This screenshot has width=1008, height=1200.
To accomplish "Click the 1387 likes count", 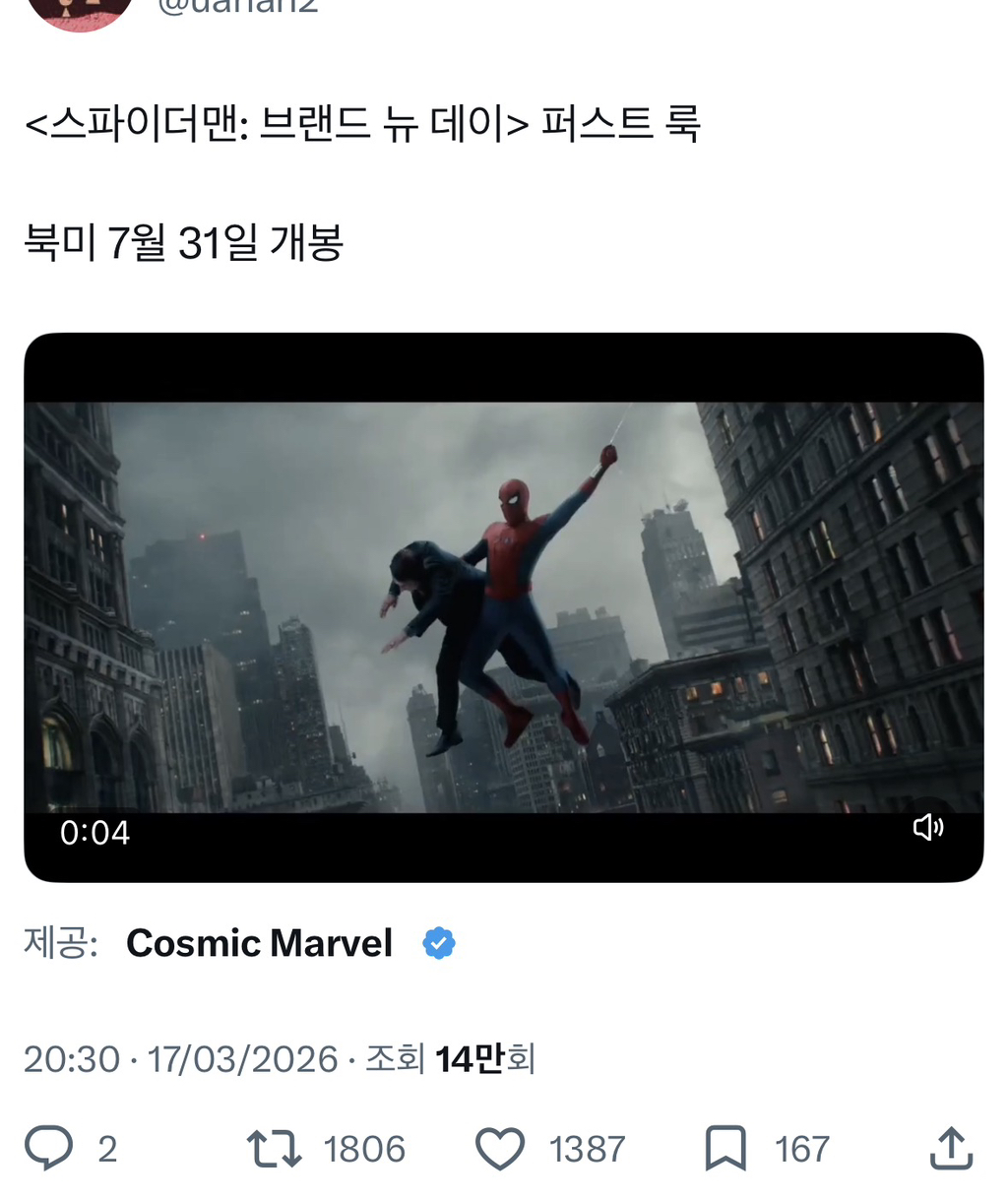I will click(x=587, y=1149).
